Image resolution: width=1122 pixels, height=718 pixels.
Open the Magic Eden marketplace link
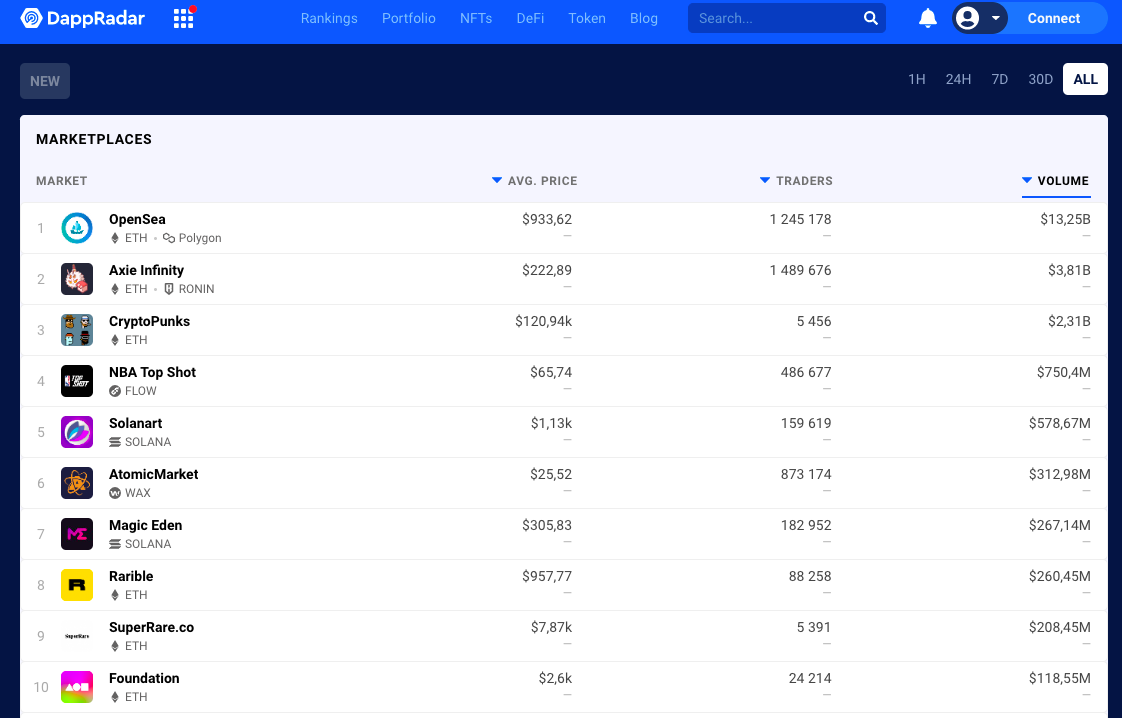click(146, 525)
